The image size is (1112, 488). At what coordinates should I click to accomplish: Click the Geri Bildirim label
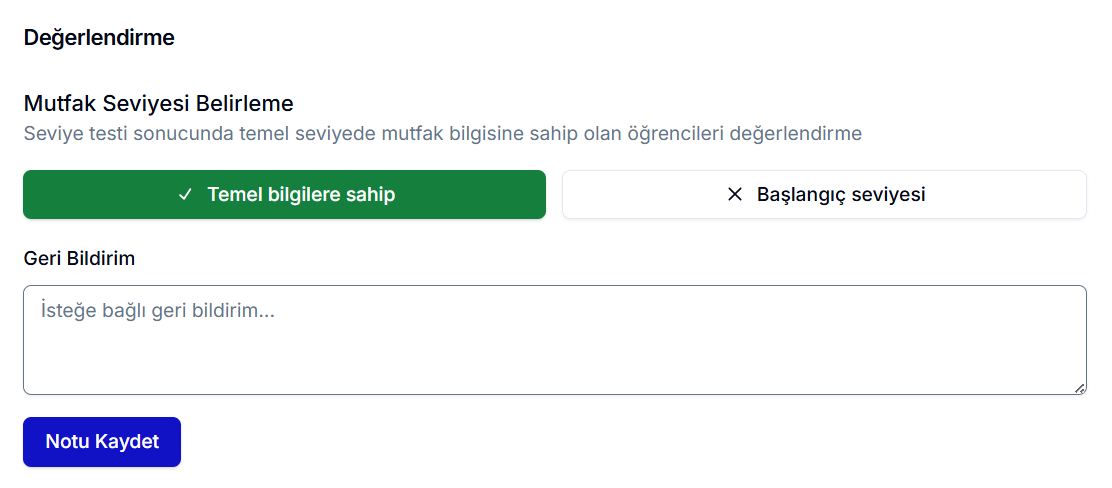(79, 259)
